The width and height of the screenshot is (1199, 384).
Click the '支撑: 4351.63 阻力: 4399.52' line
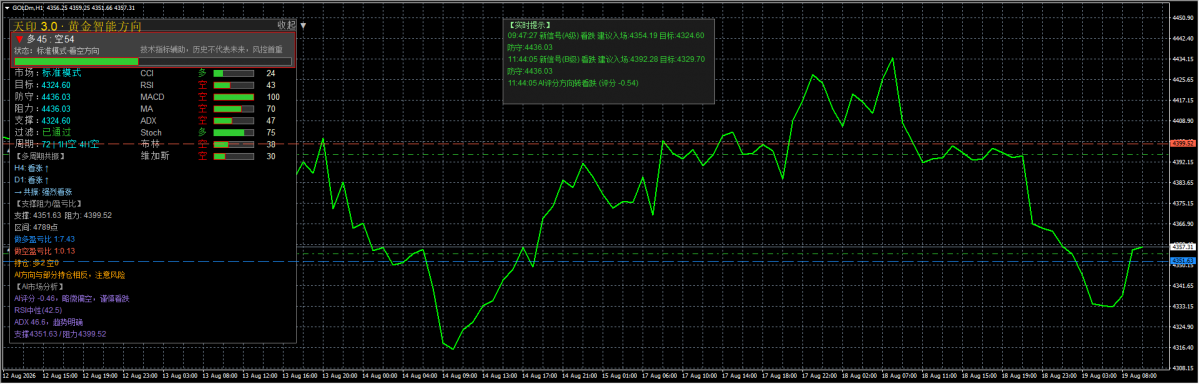pos(63,216)
